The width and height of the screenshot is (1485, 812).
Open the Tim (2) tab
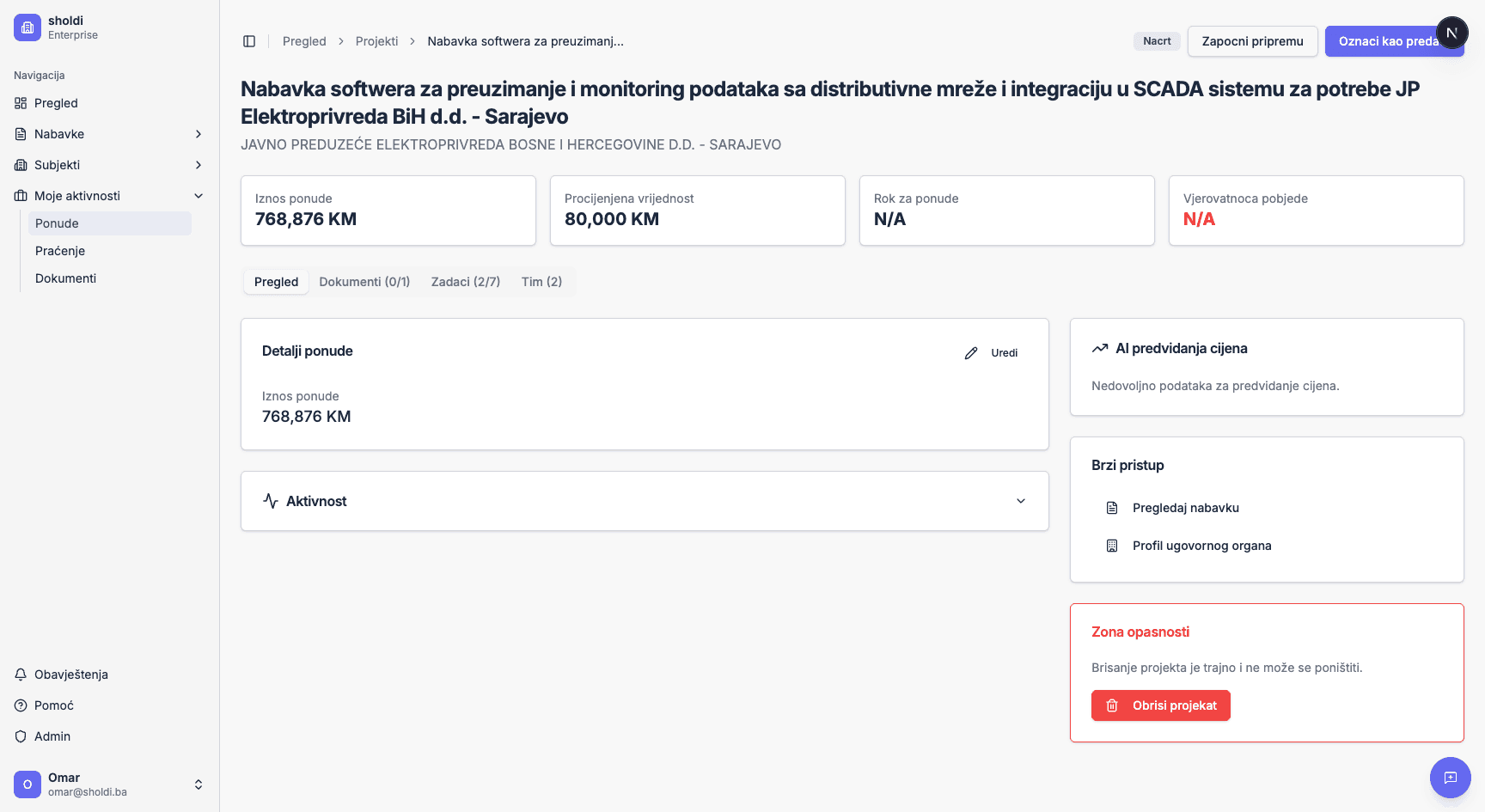[x=541, y=281]
